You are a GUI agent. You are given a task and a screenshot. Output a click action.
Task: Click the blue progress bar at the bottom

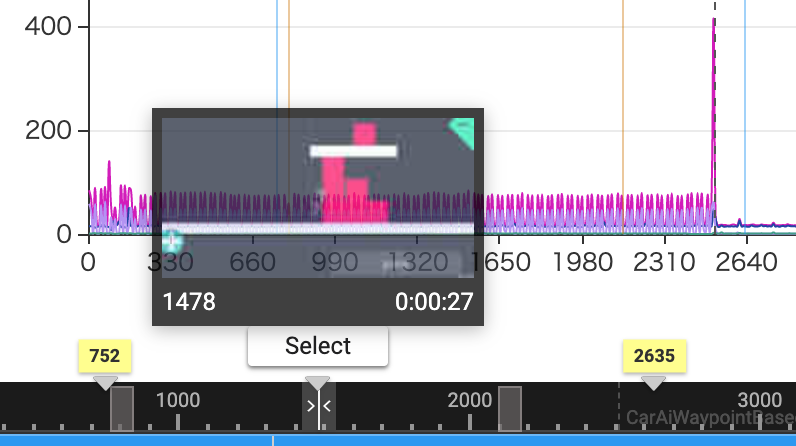[x=500, y=440]
